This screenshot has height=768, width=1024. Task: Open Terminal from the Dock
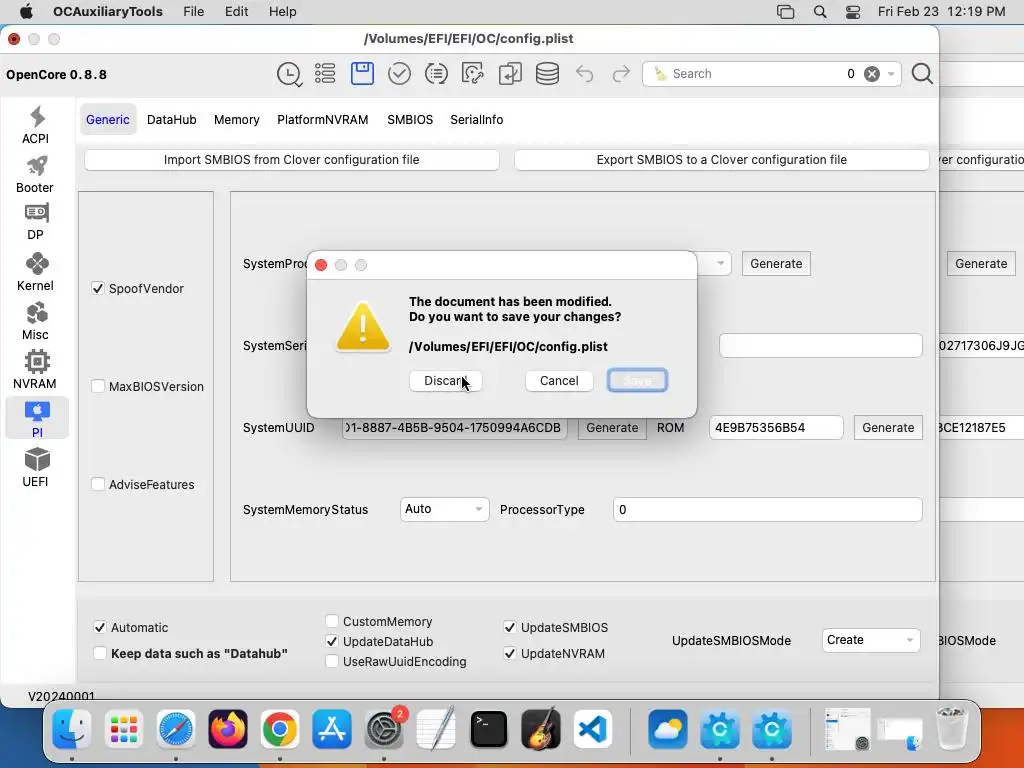coord(488,729)
